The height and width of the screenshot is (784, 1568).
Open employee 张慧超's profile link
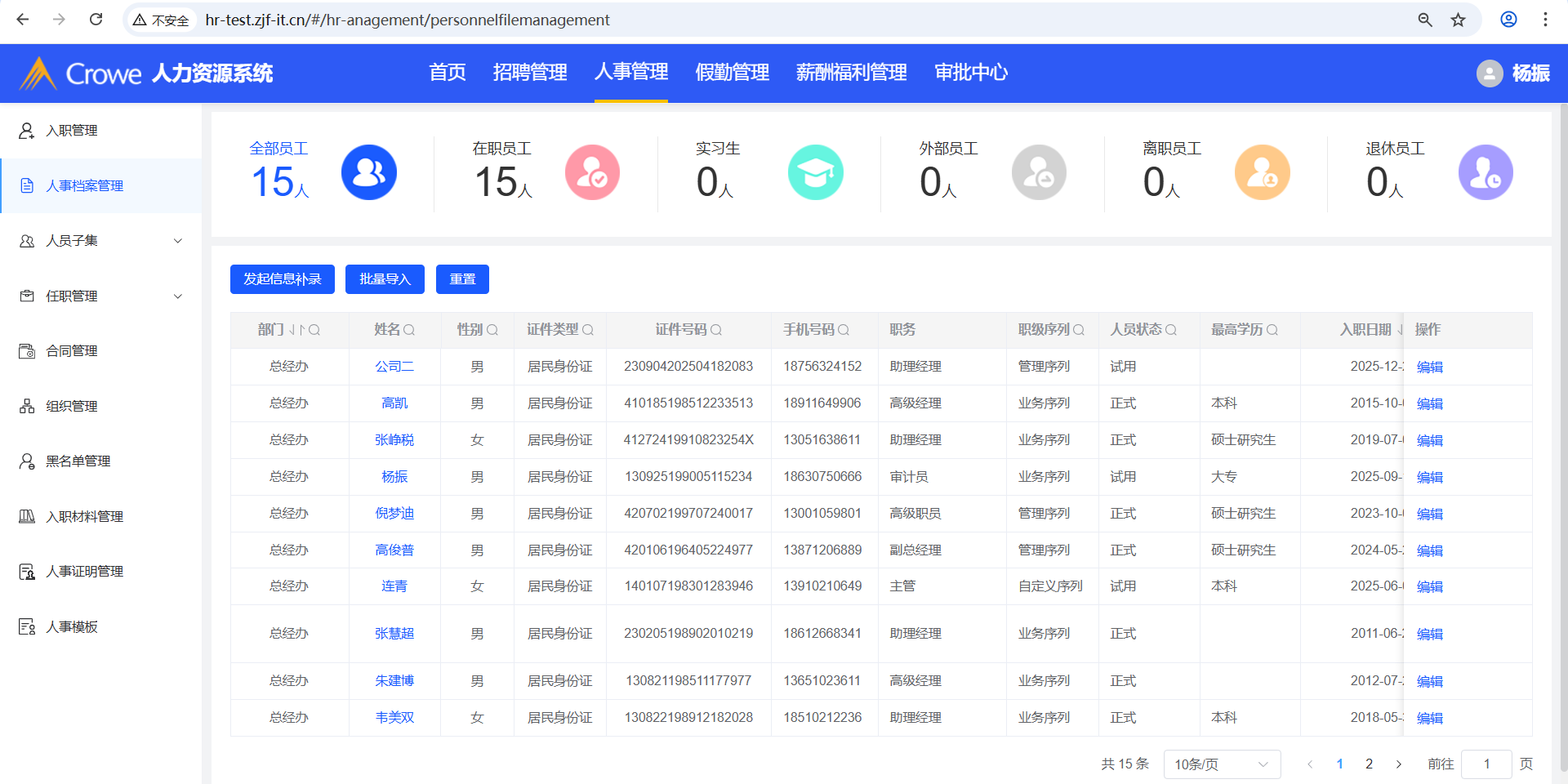[394, 634]
